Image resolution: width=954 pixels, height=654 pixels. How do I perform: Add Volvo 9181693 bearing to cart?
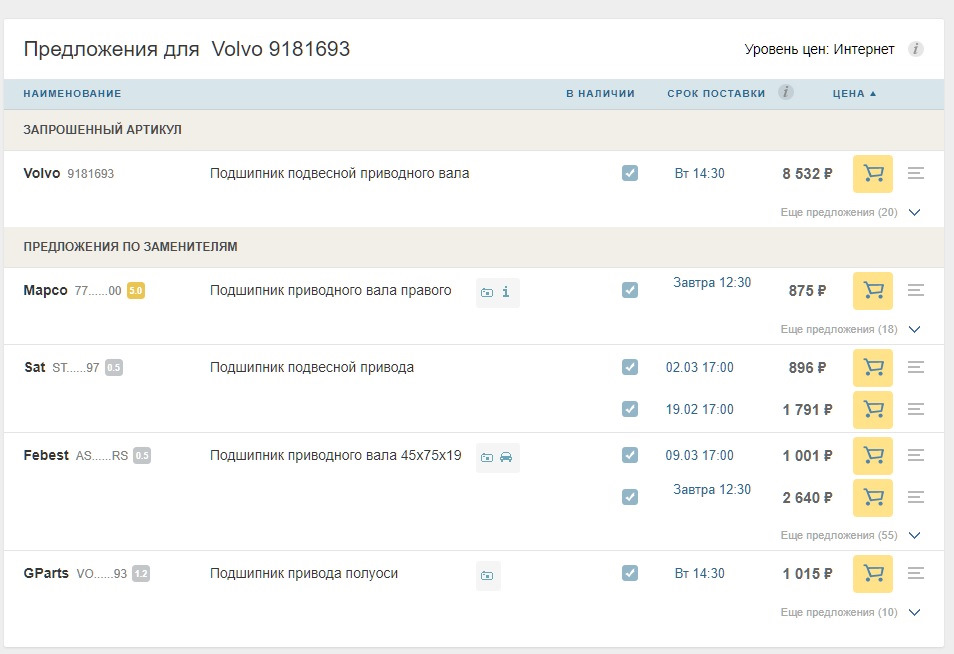tap(871, 173)
